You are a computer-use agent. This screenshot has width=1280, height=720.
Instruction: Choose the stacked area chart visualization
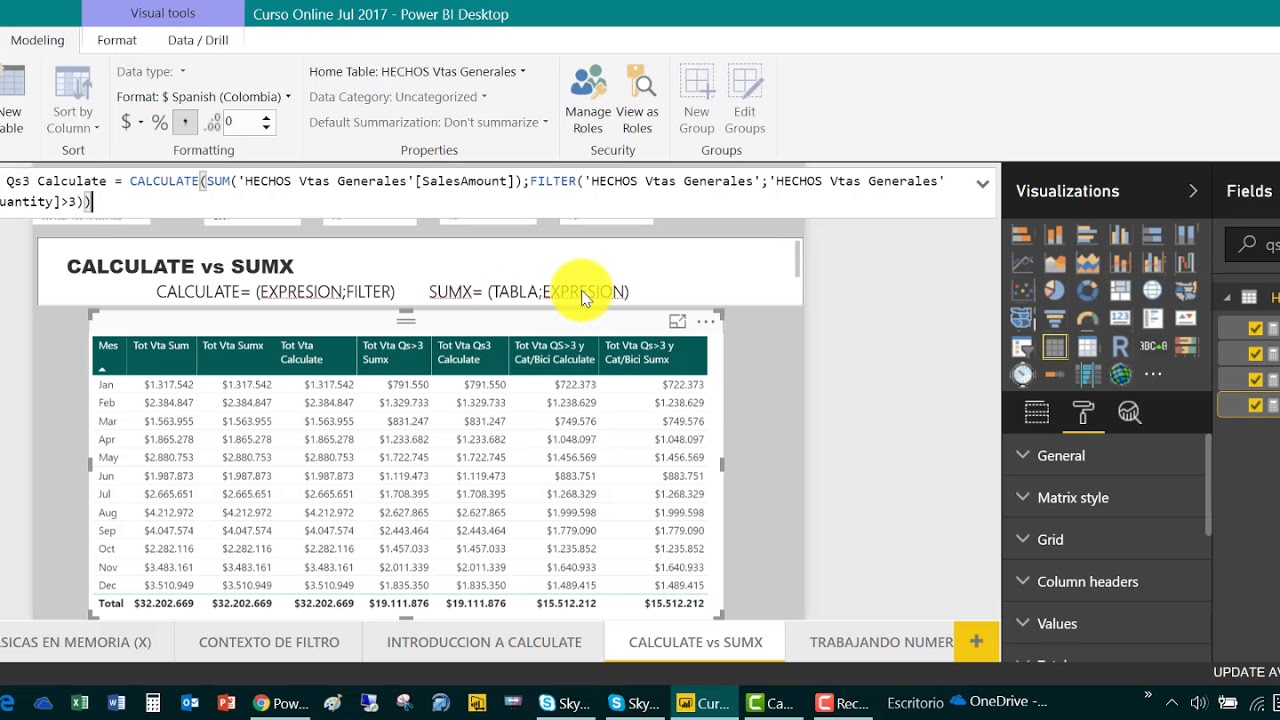[1088, 264]
